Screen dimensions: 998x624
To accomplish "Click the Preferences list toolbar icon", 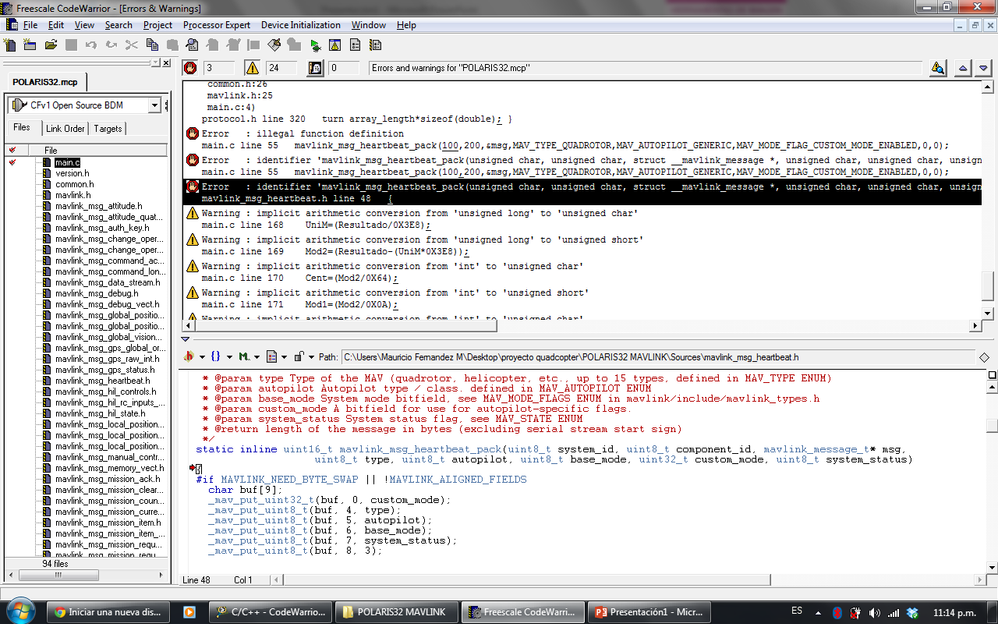I will pos(355,45).
